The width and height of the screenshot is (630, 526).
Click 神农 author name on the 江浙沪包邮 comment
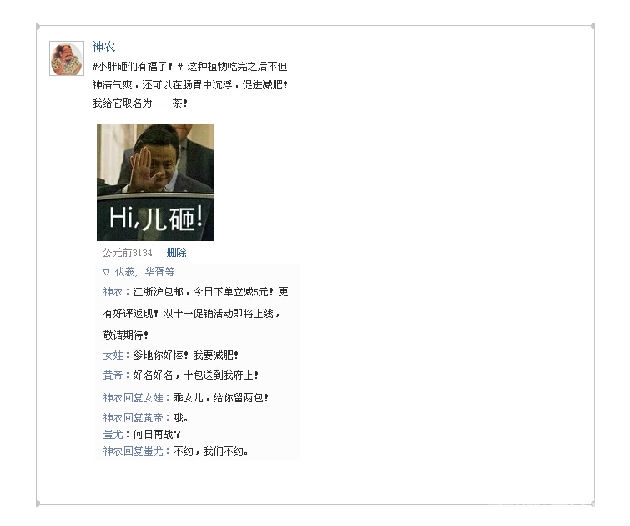pos(112,292)
